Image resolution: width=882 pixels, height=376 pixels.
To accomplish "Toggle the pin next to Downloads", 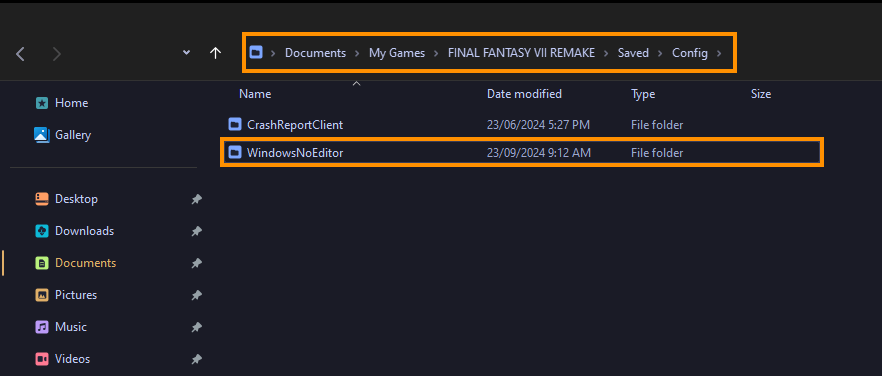I will coord(196,231).
